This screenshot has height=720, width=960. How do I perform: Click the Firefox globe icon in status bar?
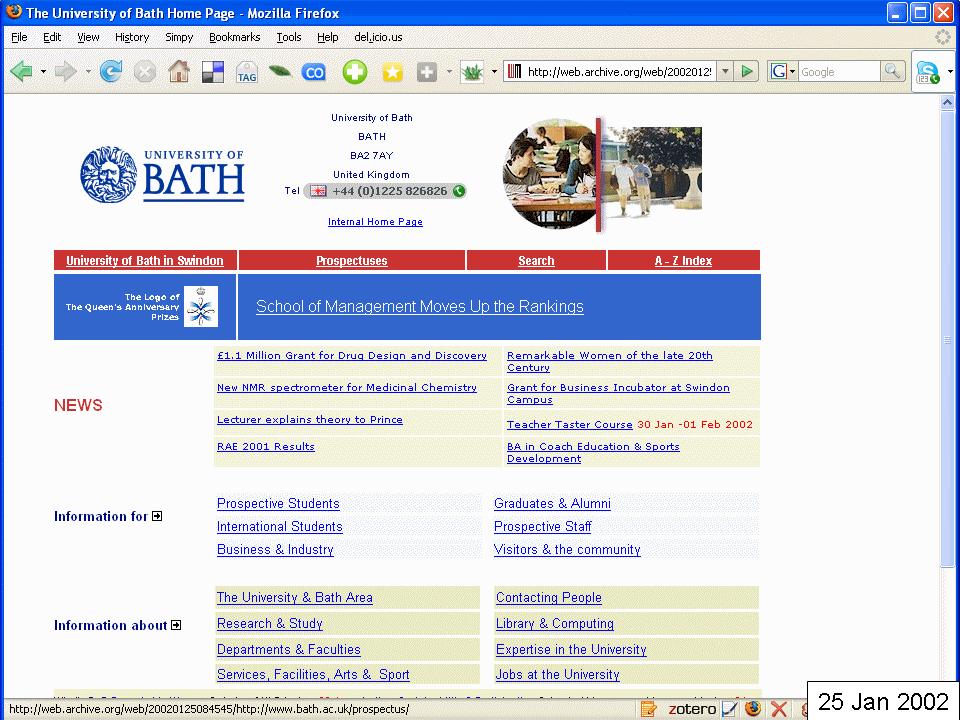pyautogui.click(x=753, y=709)
